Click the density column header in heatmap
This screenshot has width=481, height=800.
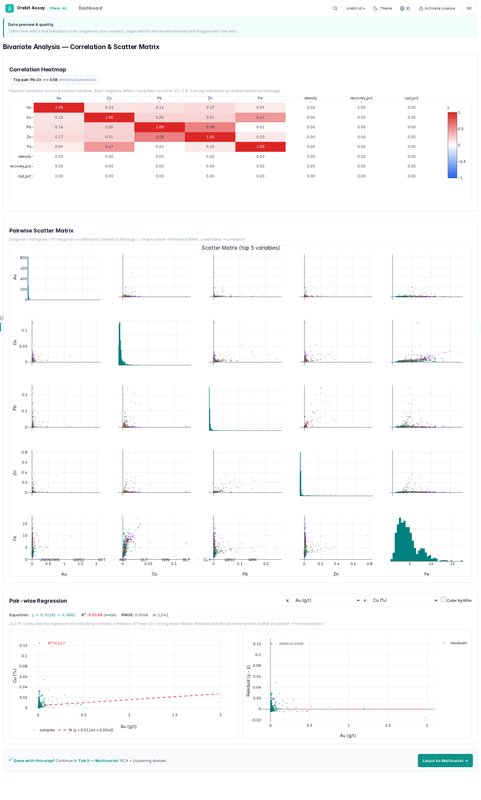pyautogui.click(x=311, y=98)
